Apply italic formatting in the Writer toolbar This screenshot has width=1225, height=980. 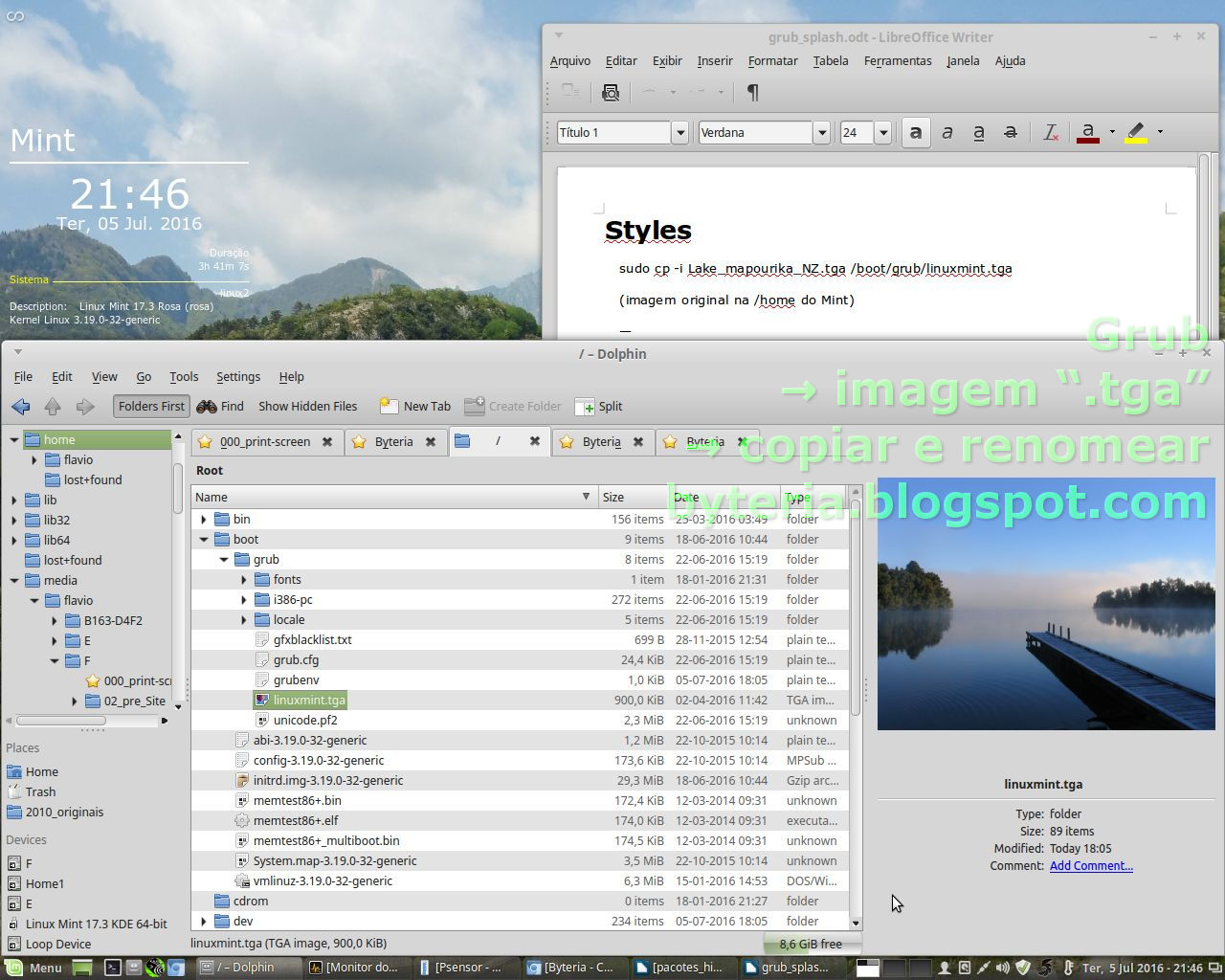[x=947, y=133]
